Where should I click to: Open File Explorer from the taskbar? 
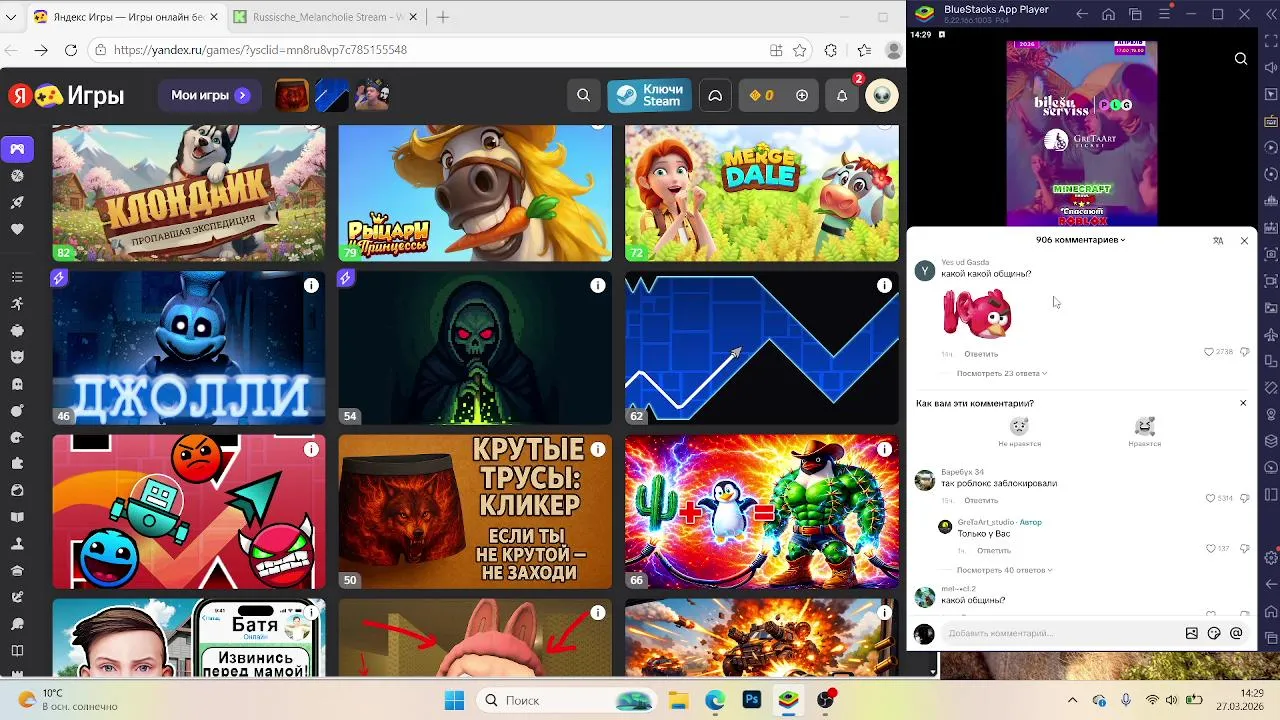(x=678, y=700)
